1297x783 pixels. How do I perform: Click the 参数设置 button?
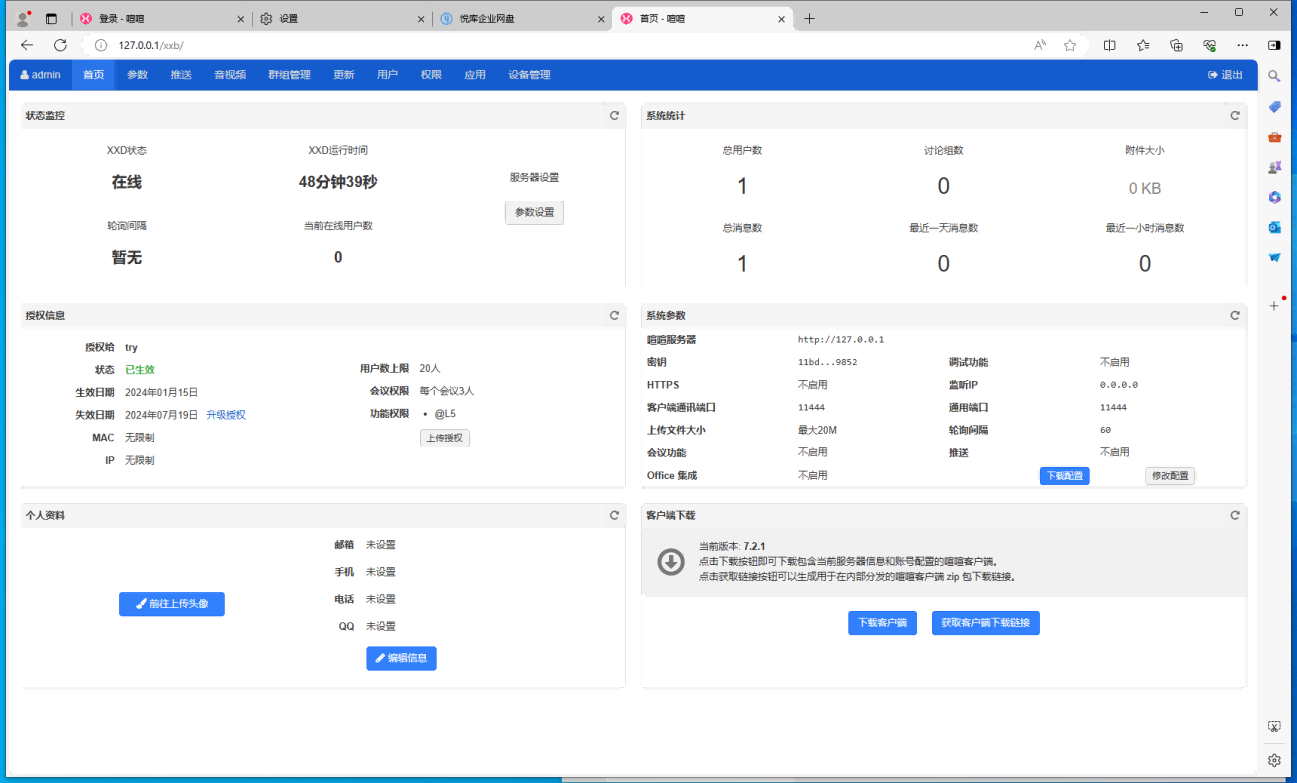[x=534, y=213]
